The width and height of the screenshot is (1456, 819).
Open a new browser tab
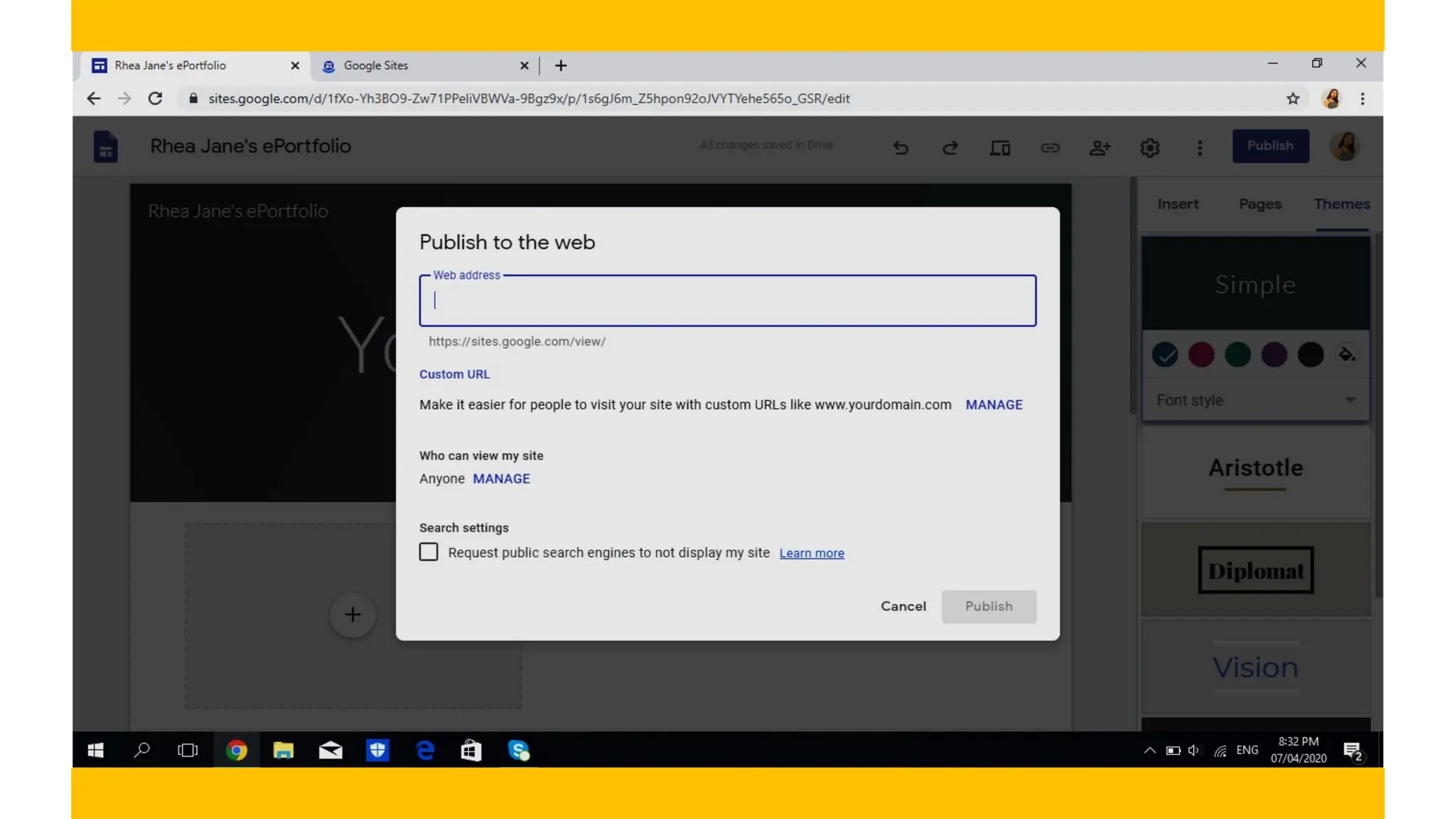561,65
